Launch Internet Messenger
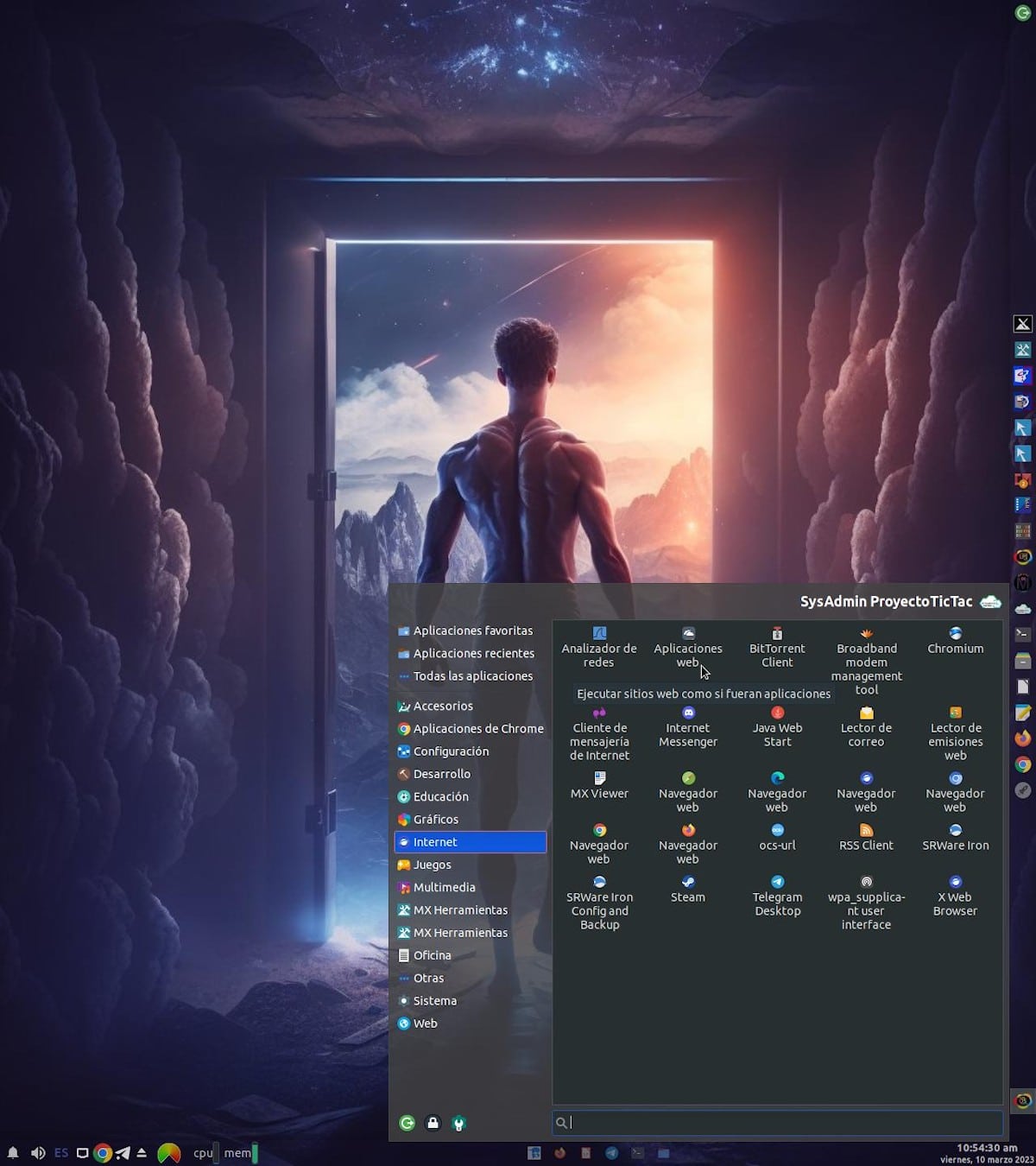Screen dimensions: 1036x1166 pyautogui.click(x=688, y=727)
